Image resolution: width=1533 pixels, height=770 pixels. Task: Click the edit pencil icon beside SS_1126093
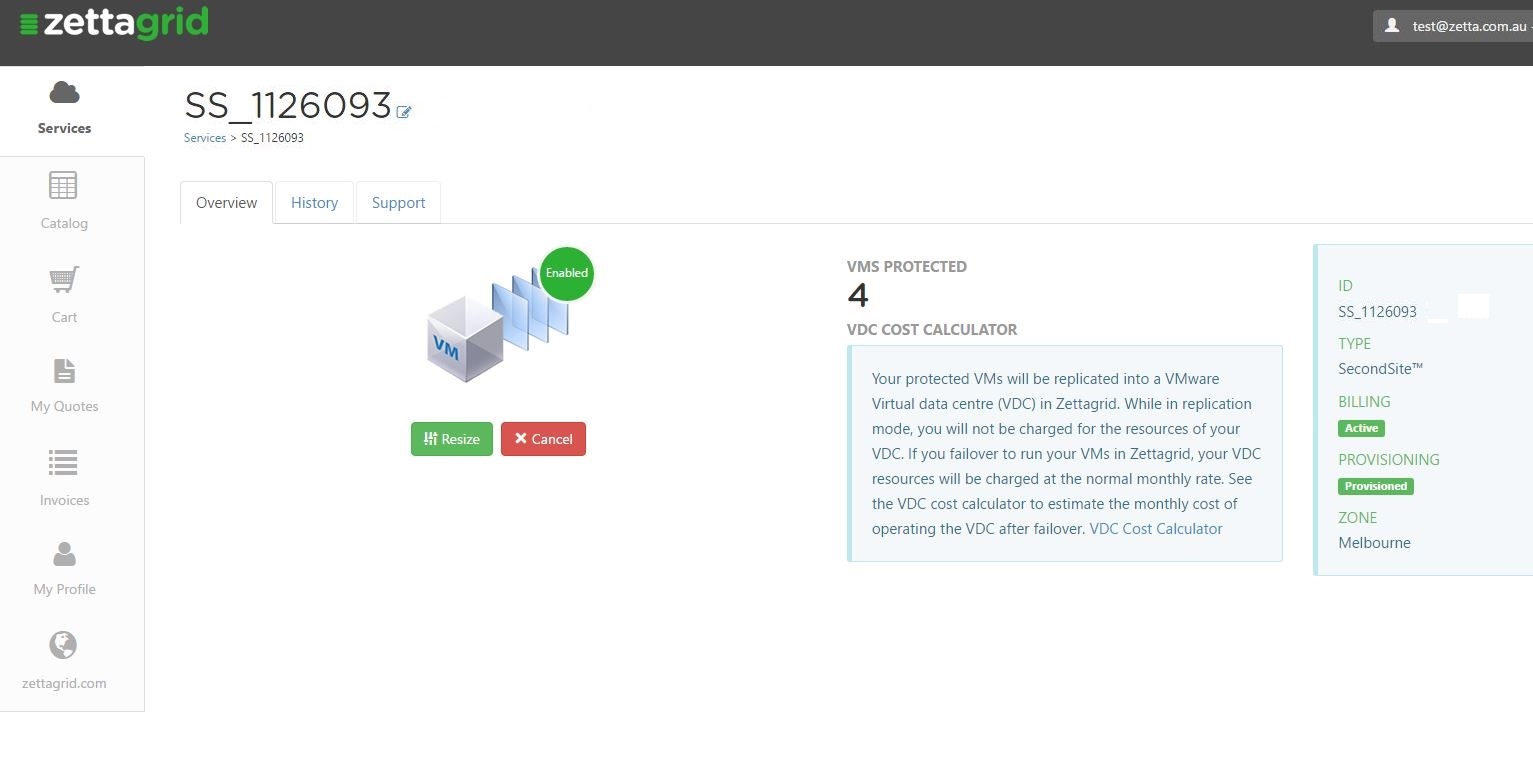404,112
